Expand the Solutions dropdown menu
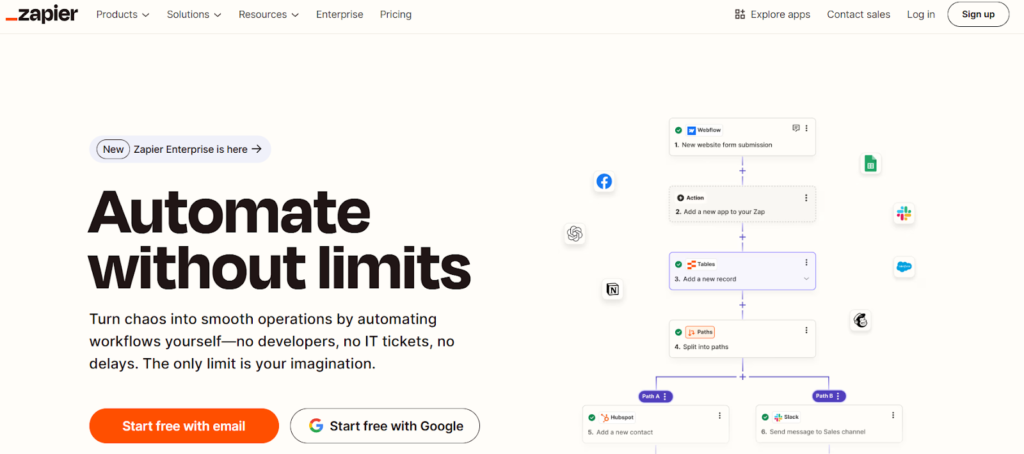 tap(195, 15)
